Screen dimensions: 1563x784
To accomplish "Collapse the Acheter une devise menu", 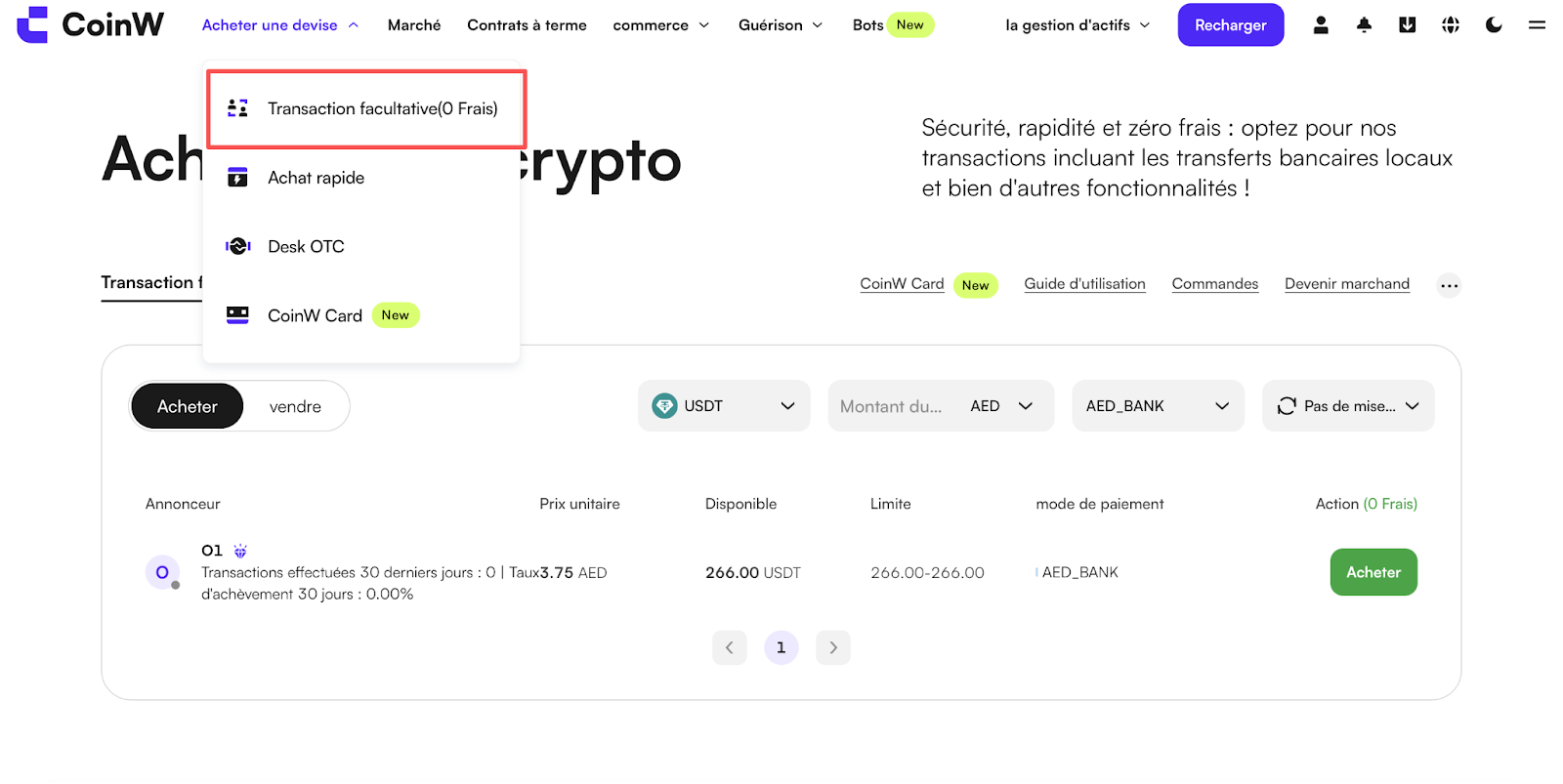I will pos(280,25).
